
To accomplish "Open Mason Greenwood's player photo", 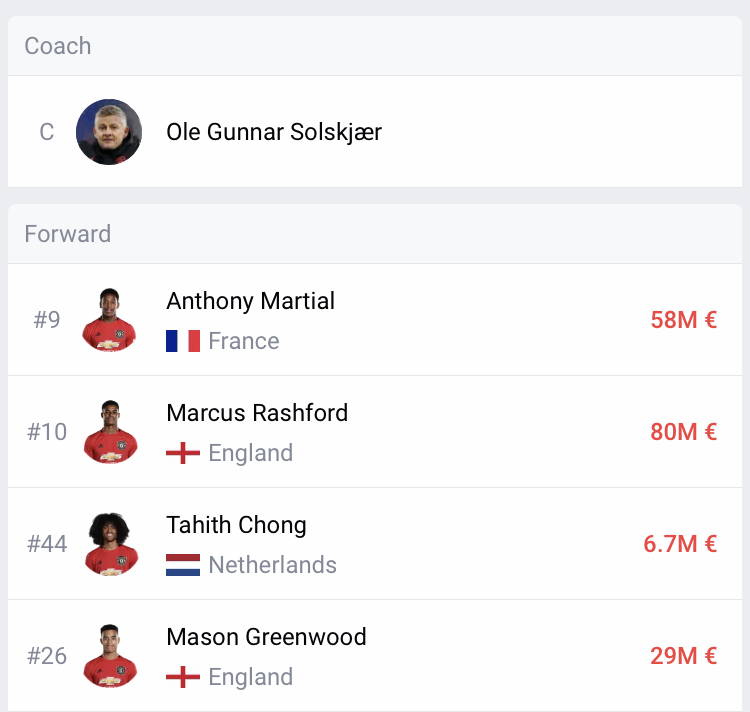I will [x=109, y=656].
